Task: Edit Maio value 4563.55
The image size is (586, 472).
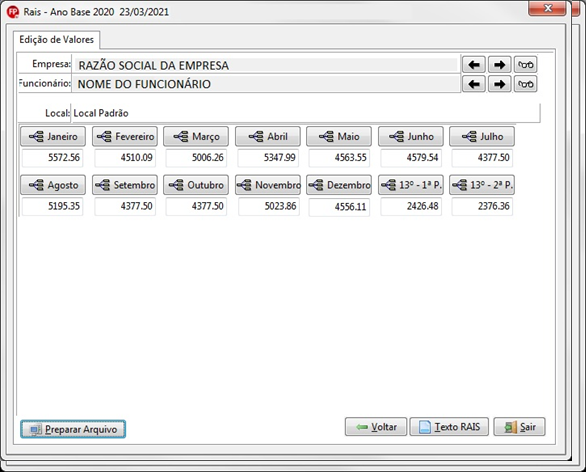Action: (x=339, y=158)
